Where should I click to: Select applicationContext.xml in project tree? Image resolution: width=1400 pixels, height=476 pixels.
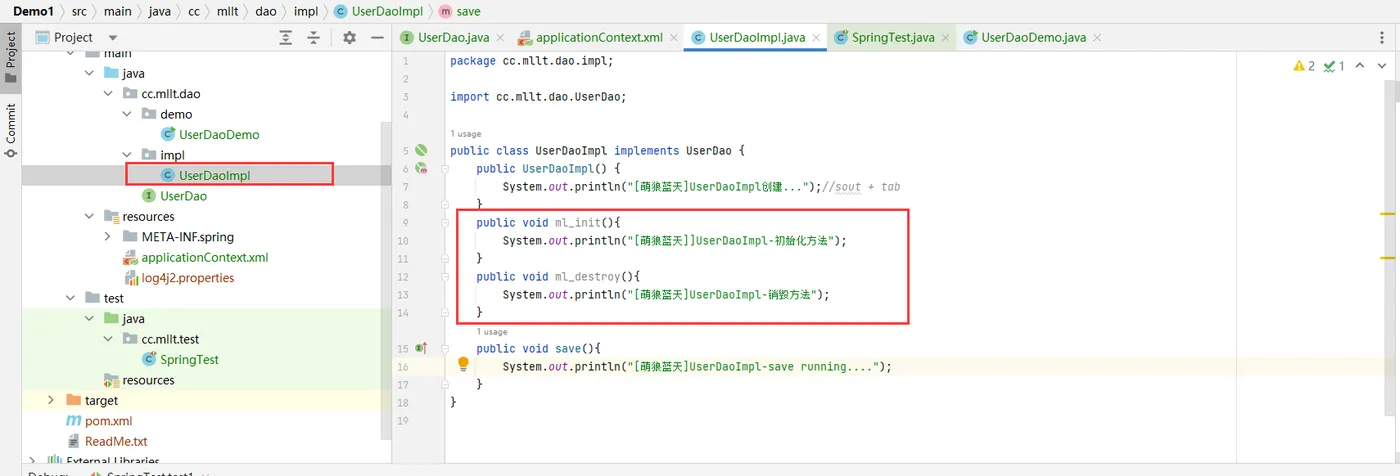point(204,257)
